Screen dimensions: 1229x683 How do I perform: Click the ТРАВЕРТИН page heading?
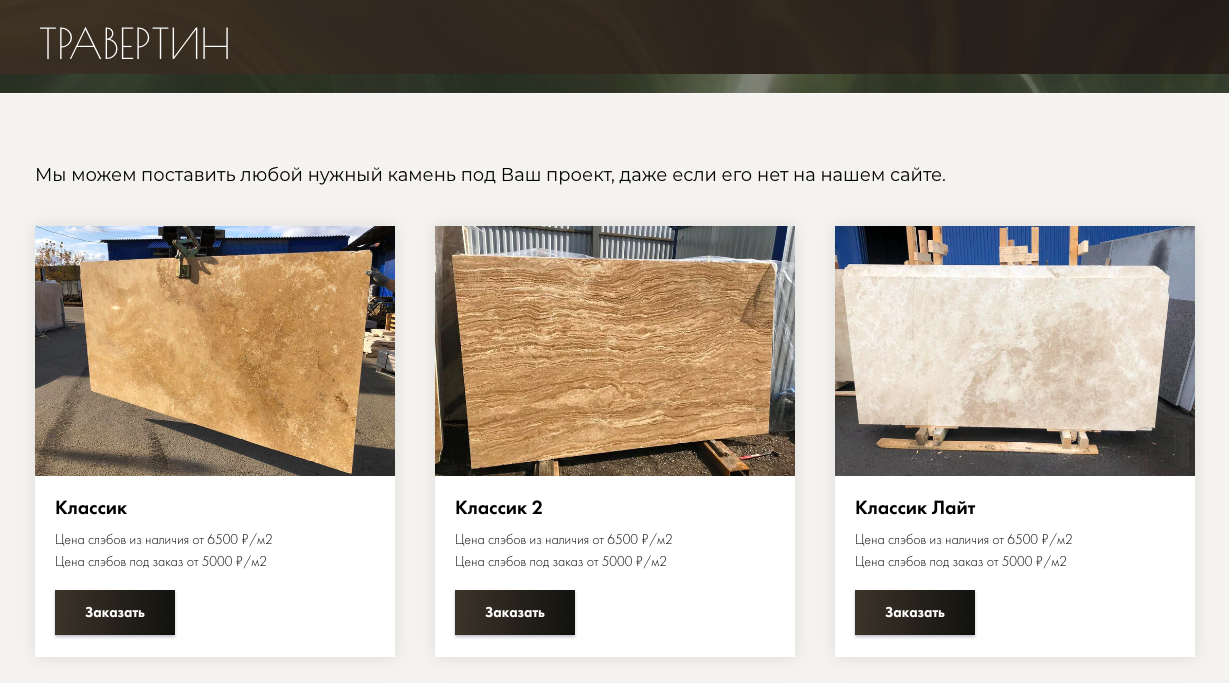pos(135,43)
